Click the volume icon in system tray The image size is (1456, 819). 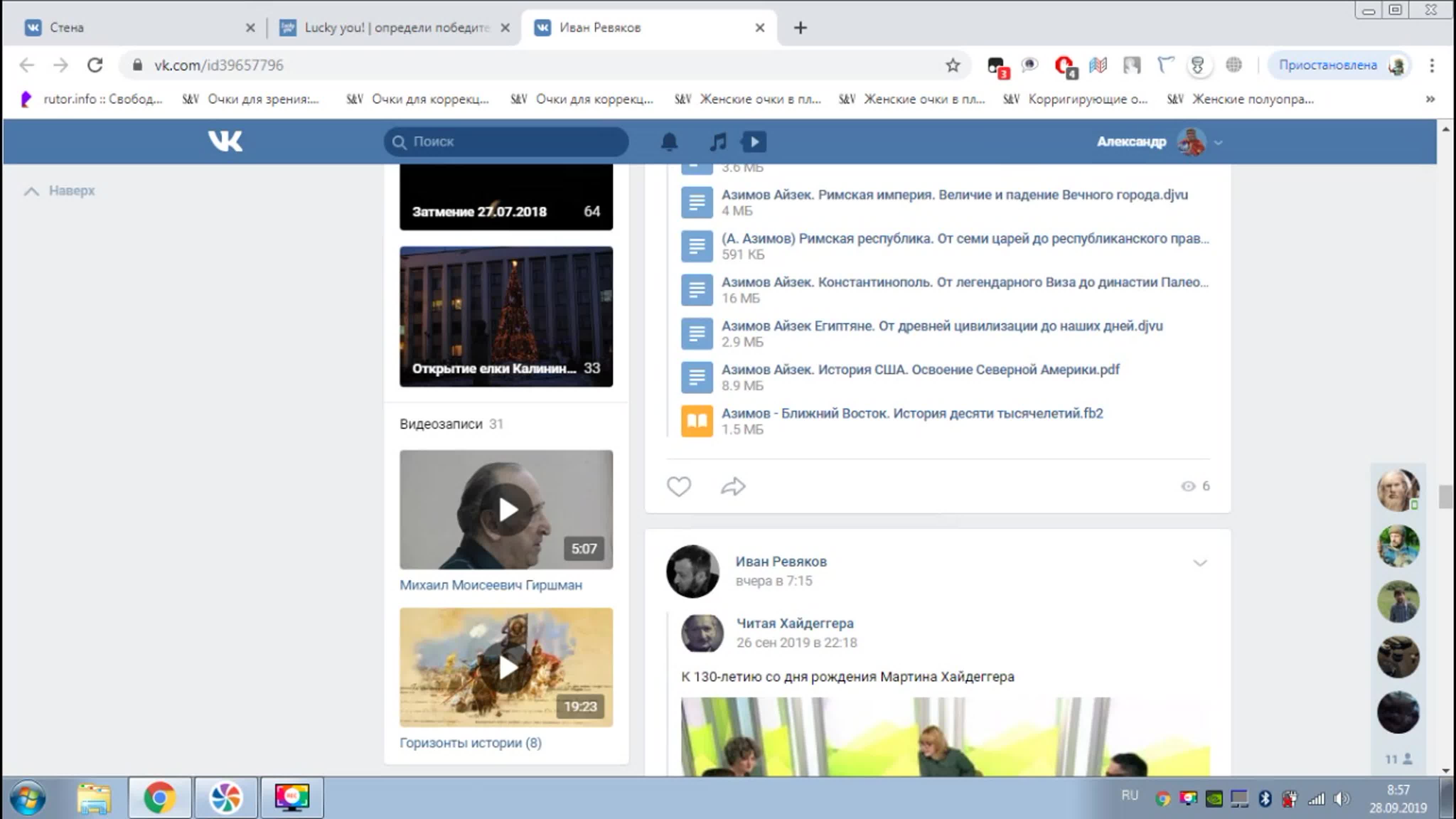[1341, 798]
